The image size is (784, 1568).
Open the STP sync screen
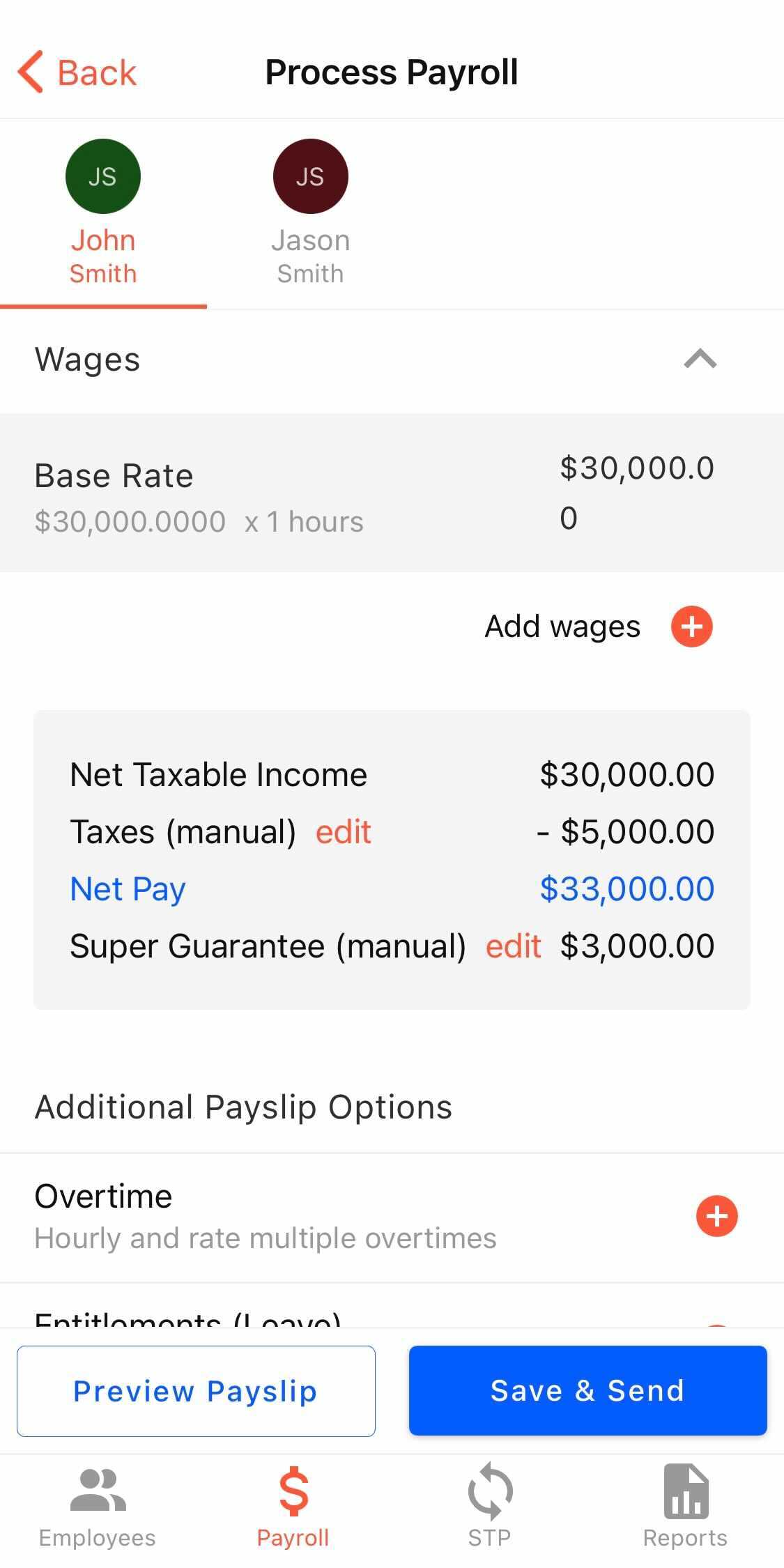click(x=490, y=1498)
